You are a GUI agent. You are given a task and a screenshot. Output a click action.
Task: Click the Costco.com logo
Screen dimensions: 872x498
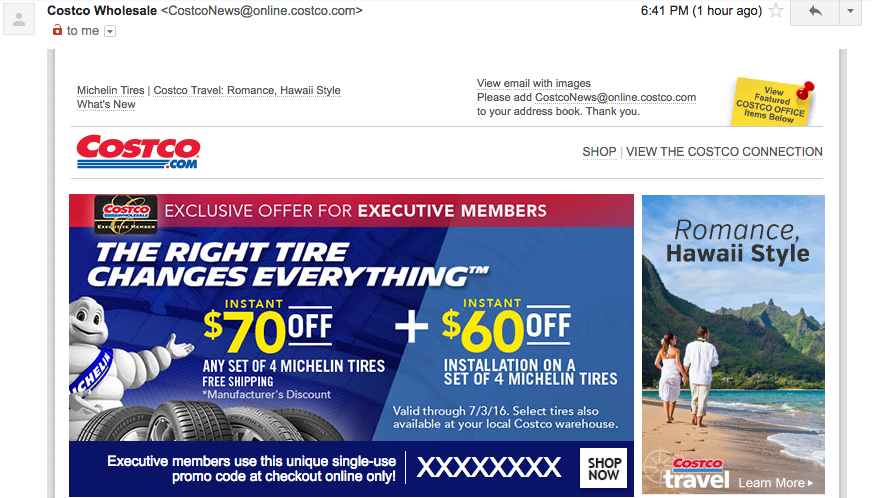tap(138, 151)
